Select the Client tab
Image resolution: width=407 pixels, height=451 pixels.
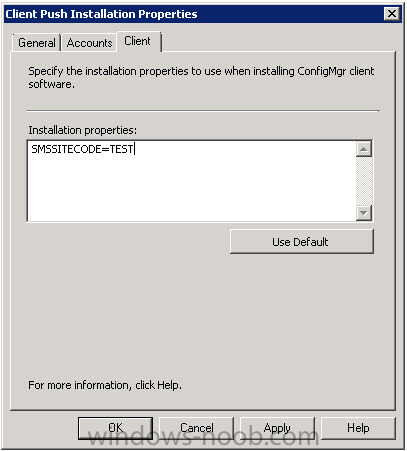[139, 41]
